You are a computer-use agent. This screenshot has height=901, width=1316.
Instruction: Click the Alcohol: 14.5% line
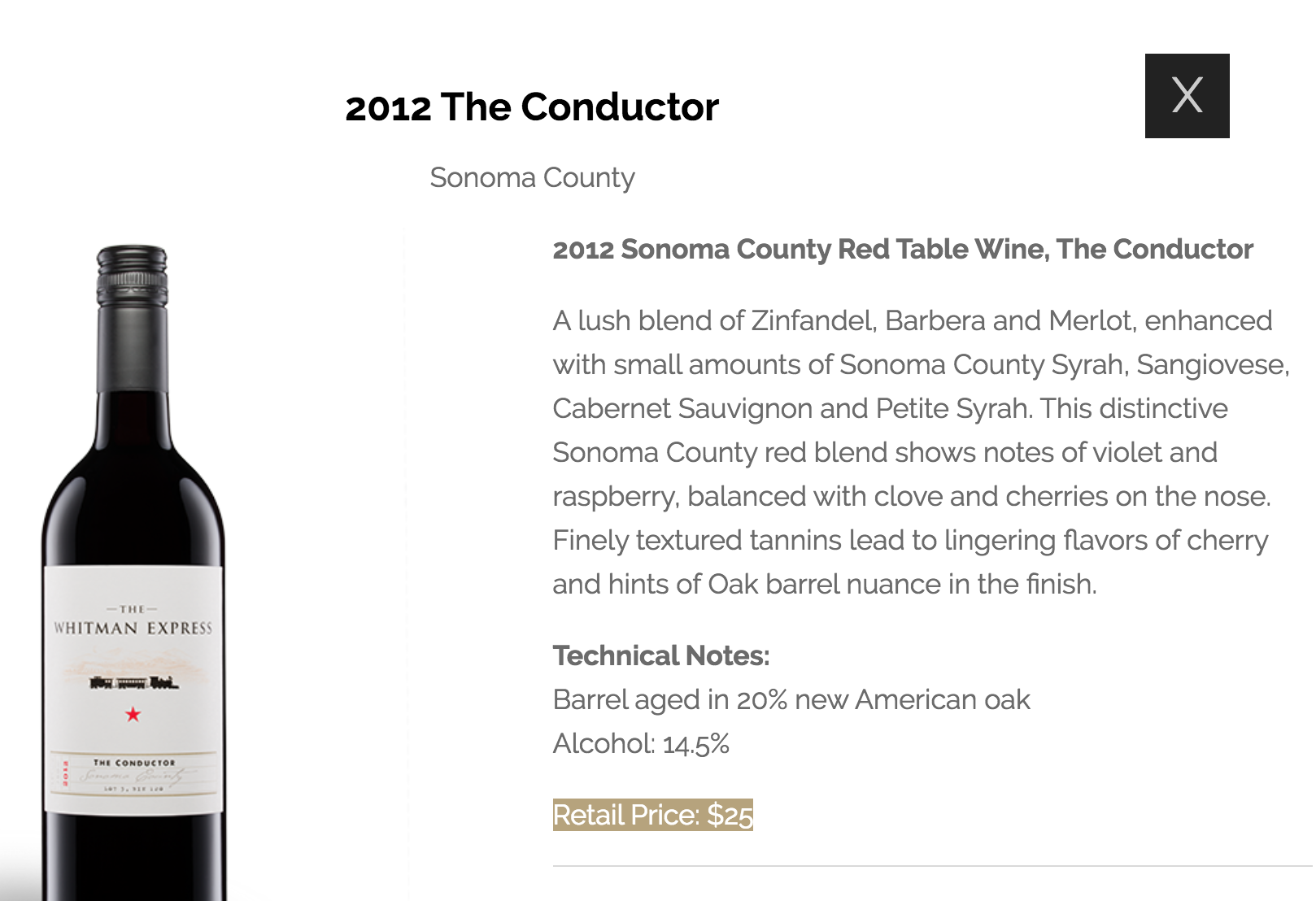[x=641, y=743]
